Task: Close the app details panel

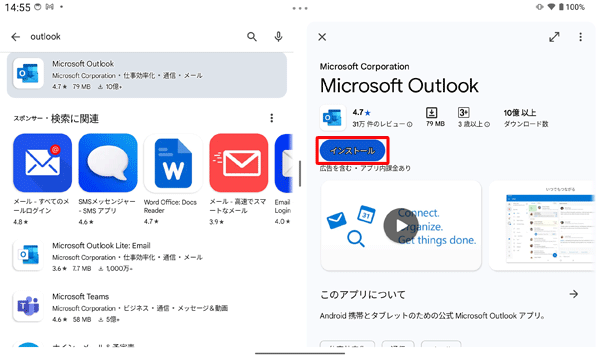Action: point(322,37)
